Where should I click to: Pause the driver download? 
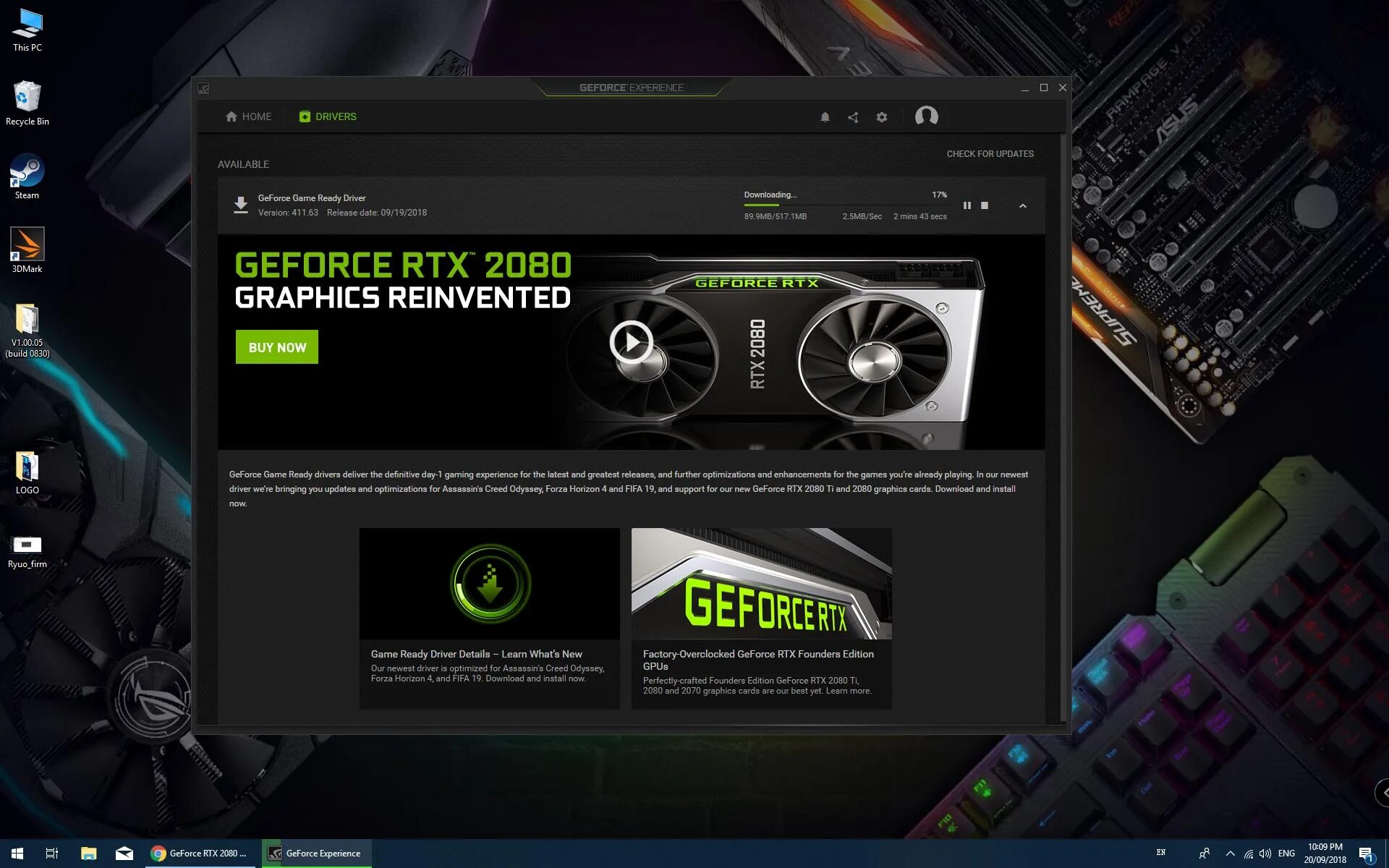point(965,206)
